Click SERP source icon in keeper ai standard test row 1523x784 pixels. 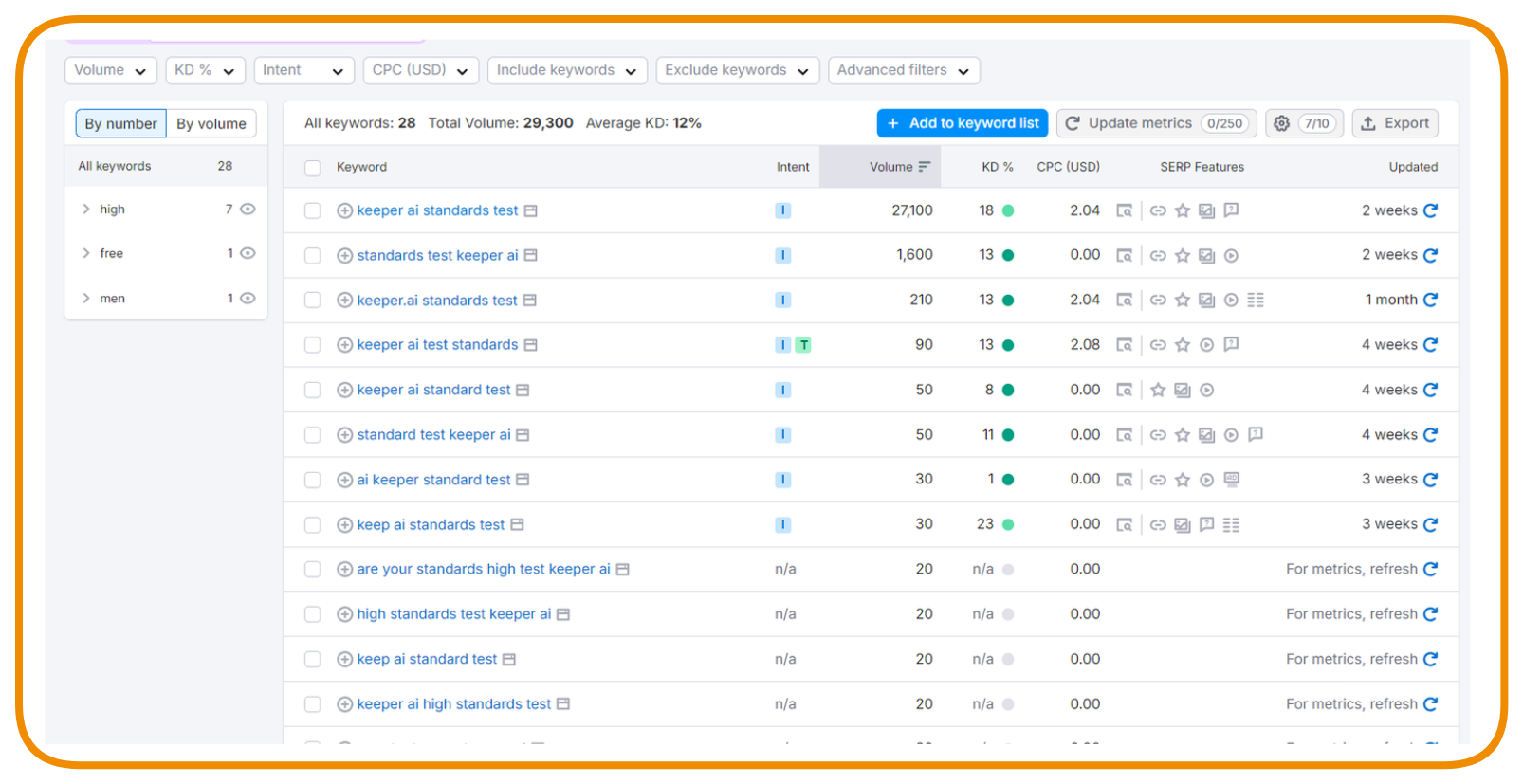(x=1124, y=390)
